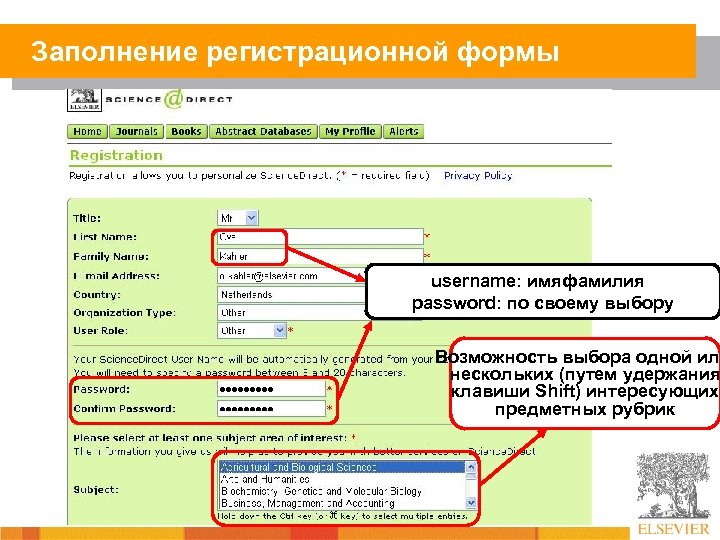Open the Privacy Policy link
This screenshot has height=540, width=720.
pos(478,175)
